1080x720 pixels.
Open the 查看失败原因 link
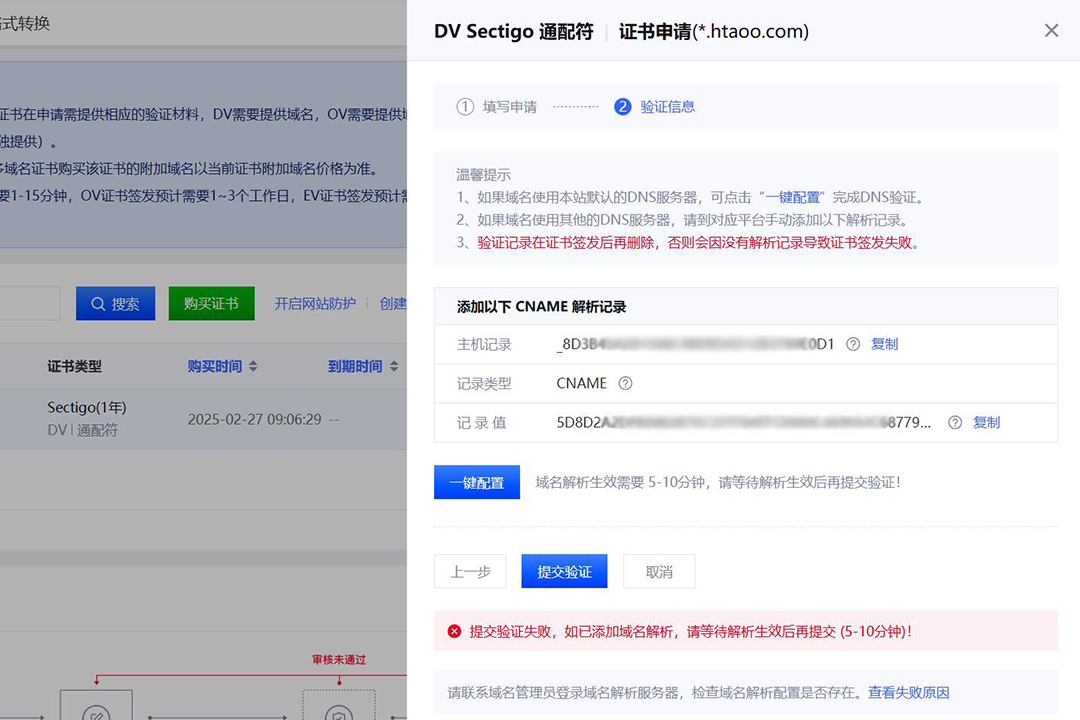908,692
